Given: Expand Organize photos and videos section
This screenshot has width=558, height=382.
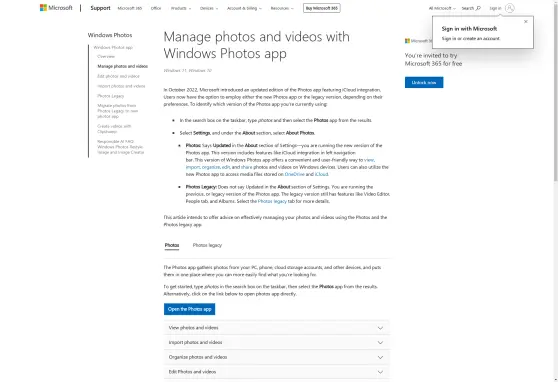Looking at the screenshot, I should tap(277, 357).
